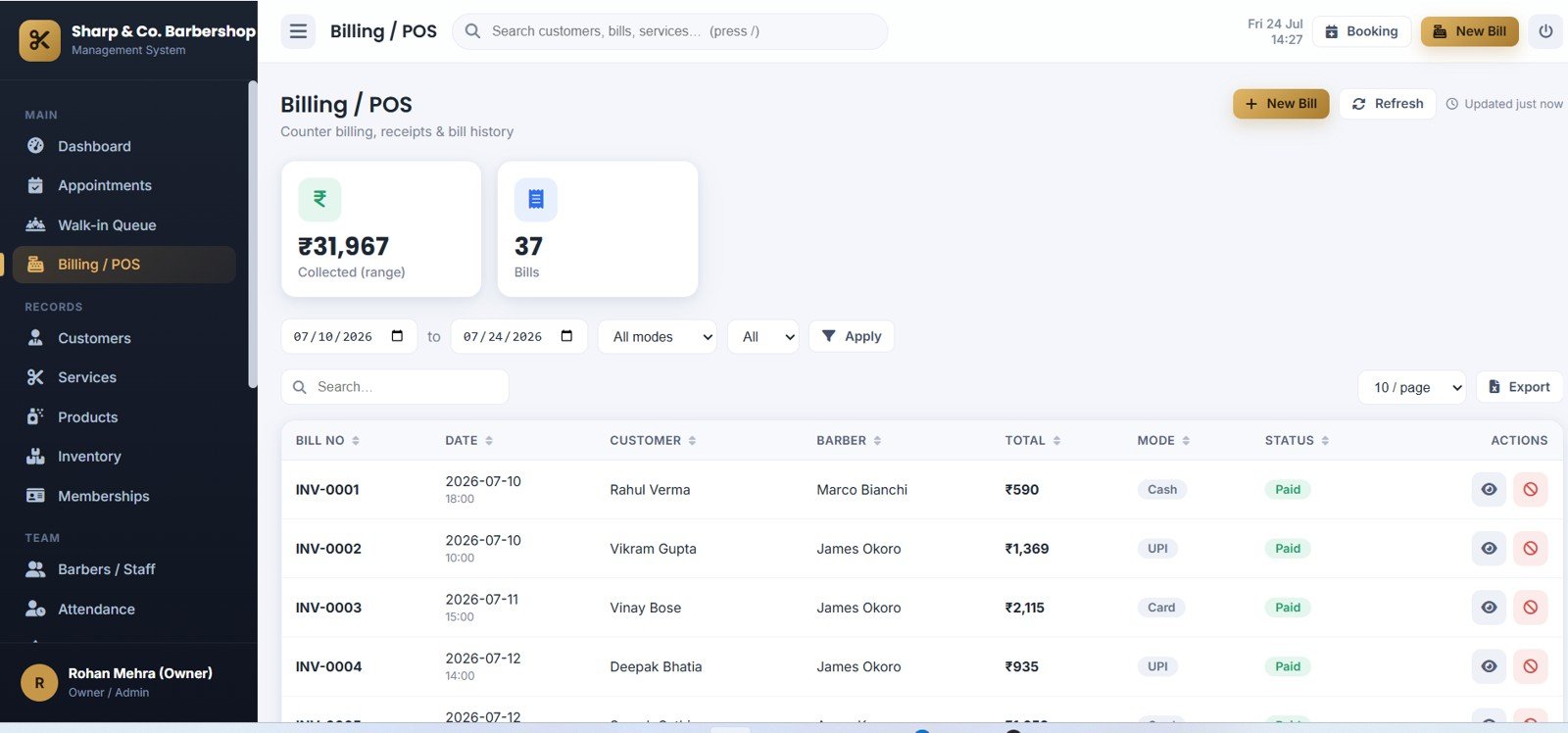Sort by BARBER column arrows
Viewport: 1568px width, 733px height.
coord(877,441)
